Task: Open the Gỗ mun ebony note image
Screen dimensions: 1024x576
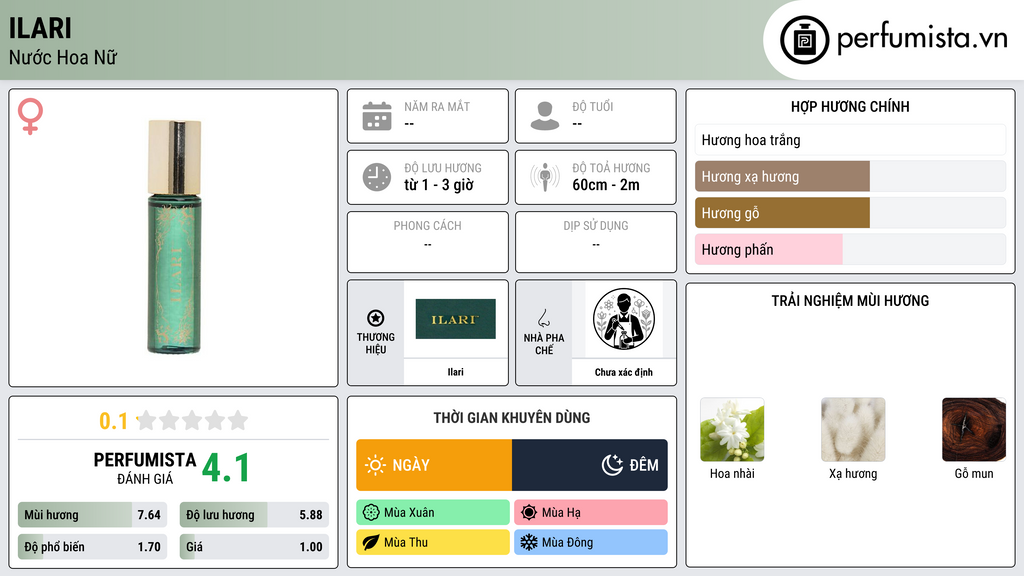Action: point(974,430)
